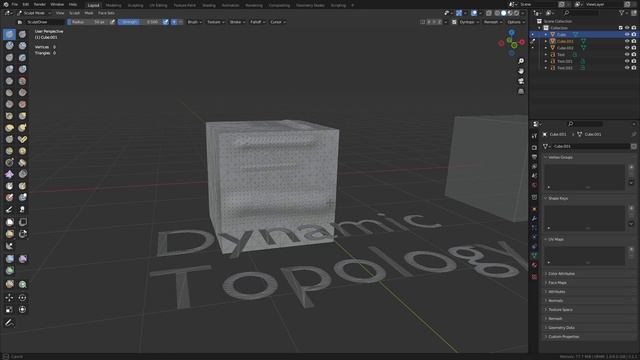Toggle visibility eye for selected Cube row
This screenshot has height=360, width=640.
click(627, 34)
